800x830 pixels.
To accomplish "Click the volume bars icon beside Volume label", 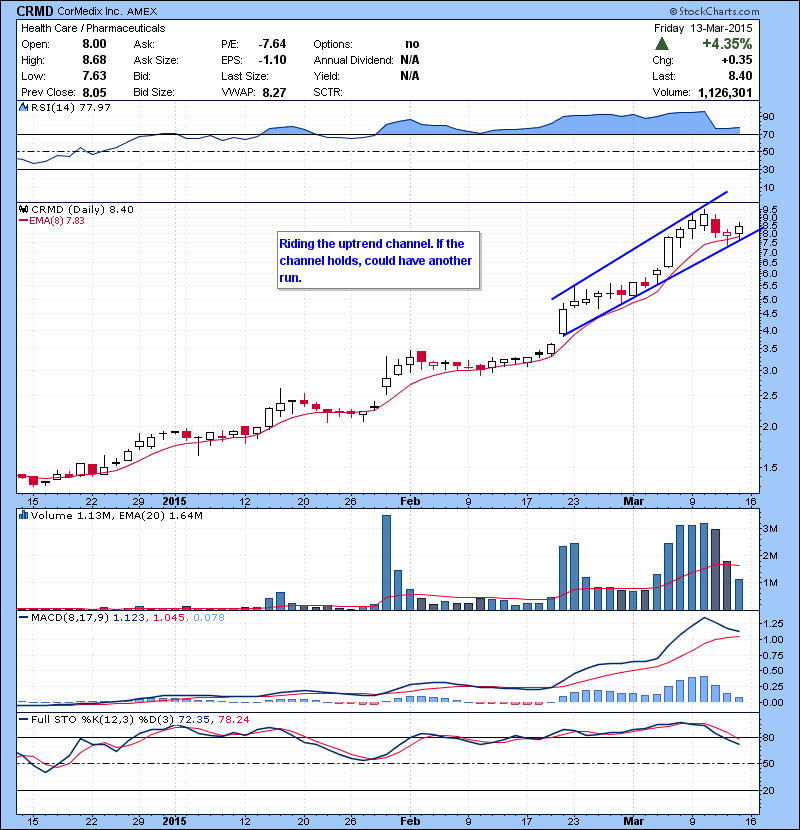I will [23, 515].
